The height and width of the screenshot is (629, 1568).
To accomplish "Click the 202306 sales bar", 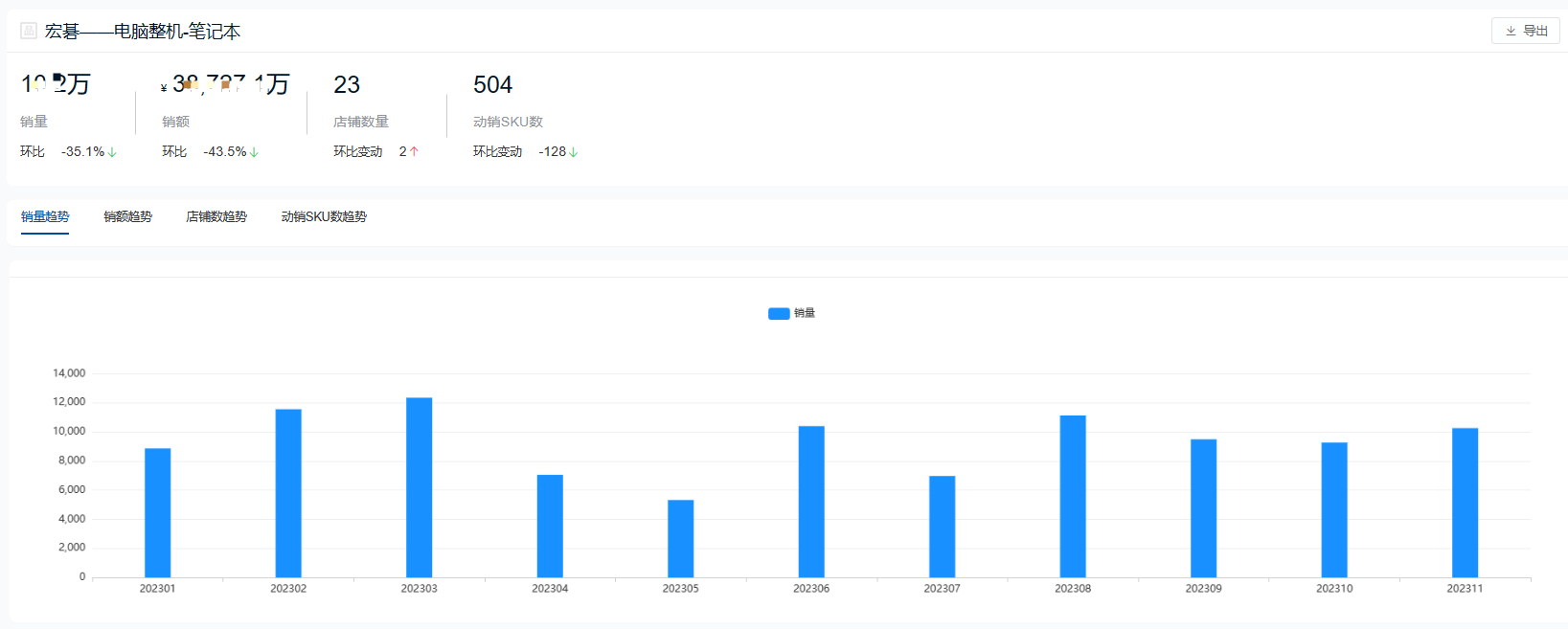I will pyautogui.click(x=811, y=502).
